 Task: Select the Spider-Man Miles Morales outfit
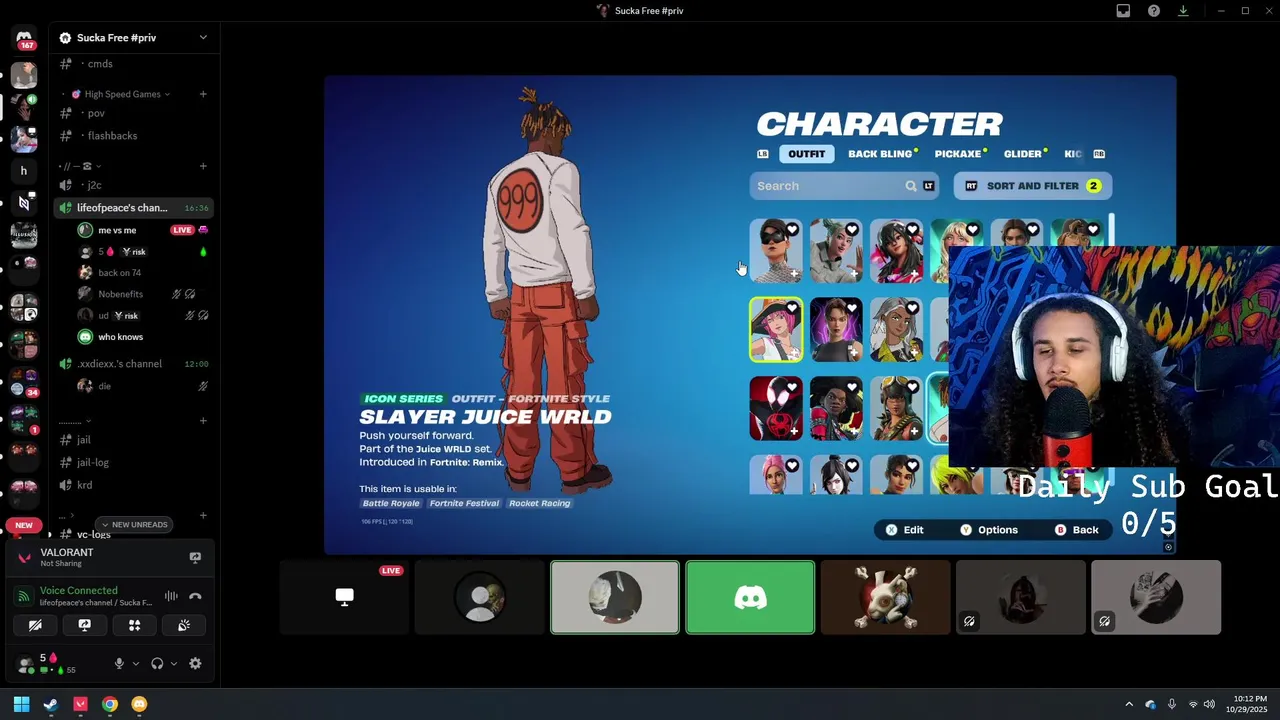[776, 408]
